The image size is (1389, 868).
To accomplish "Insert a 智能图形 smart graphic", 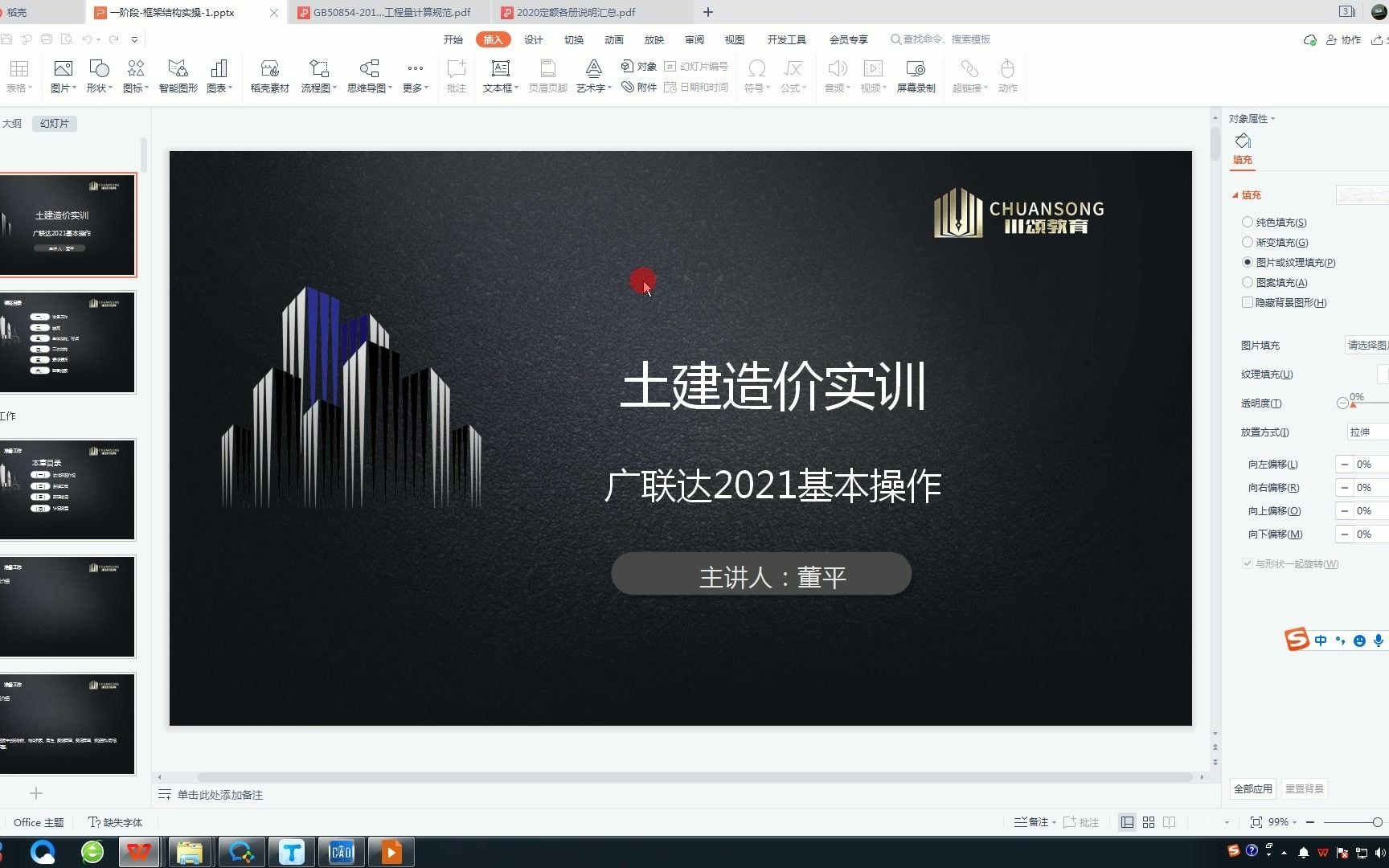I will coord(178,76).
